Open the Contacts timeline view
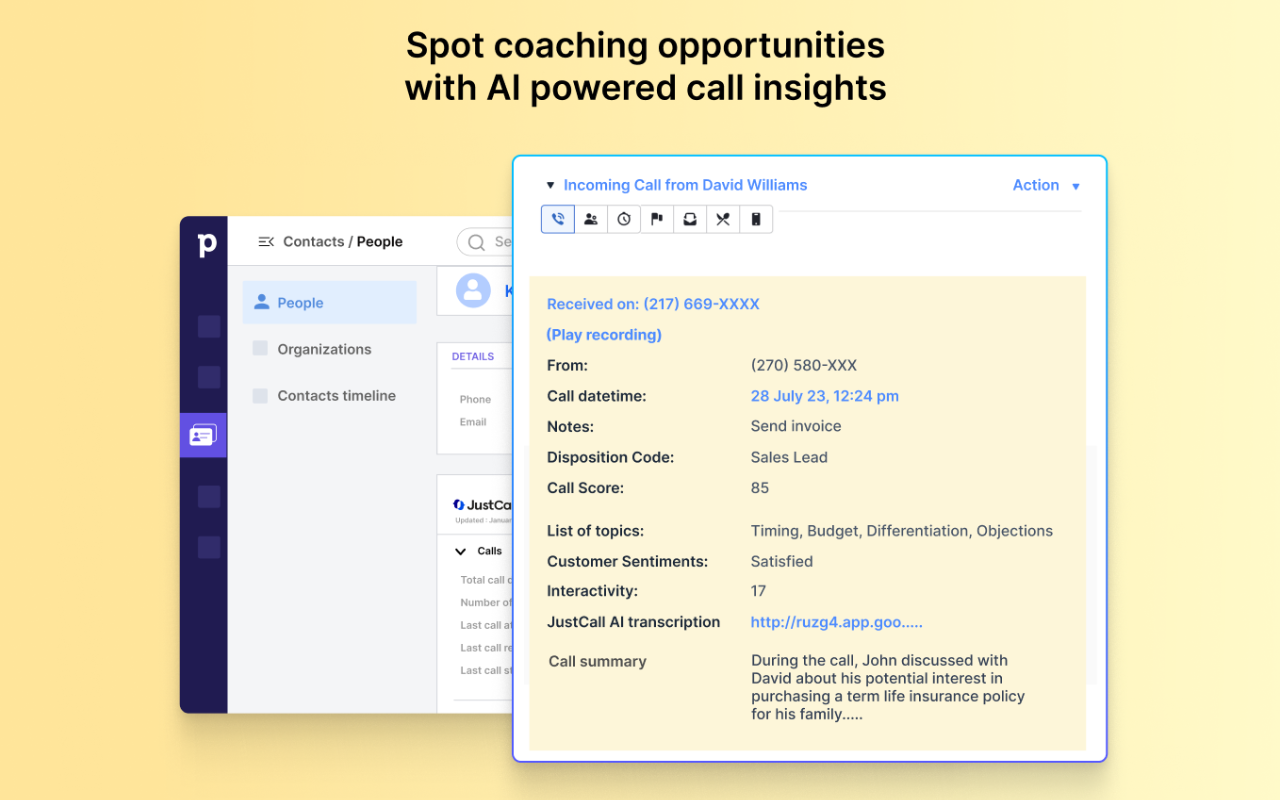The width and height of the screenshot is (1280, 800). click(x=335, y=395)
